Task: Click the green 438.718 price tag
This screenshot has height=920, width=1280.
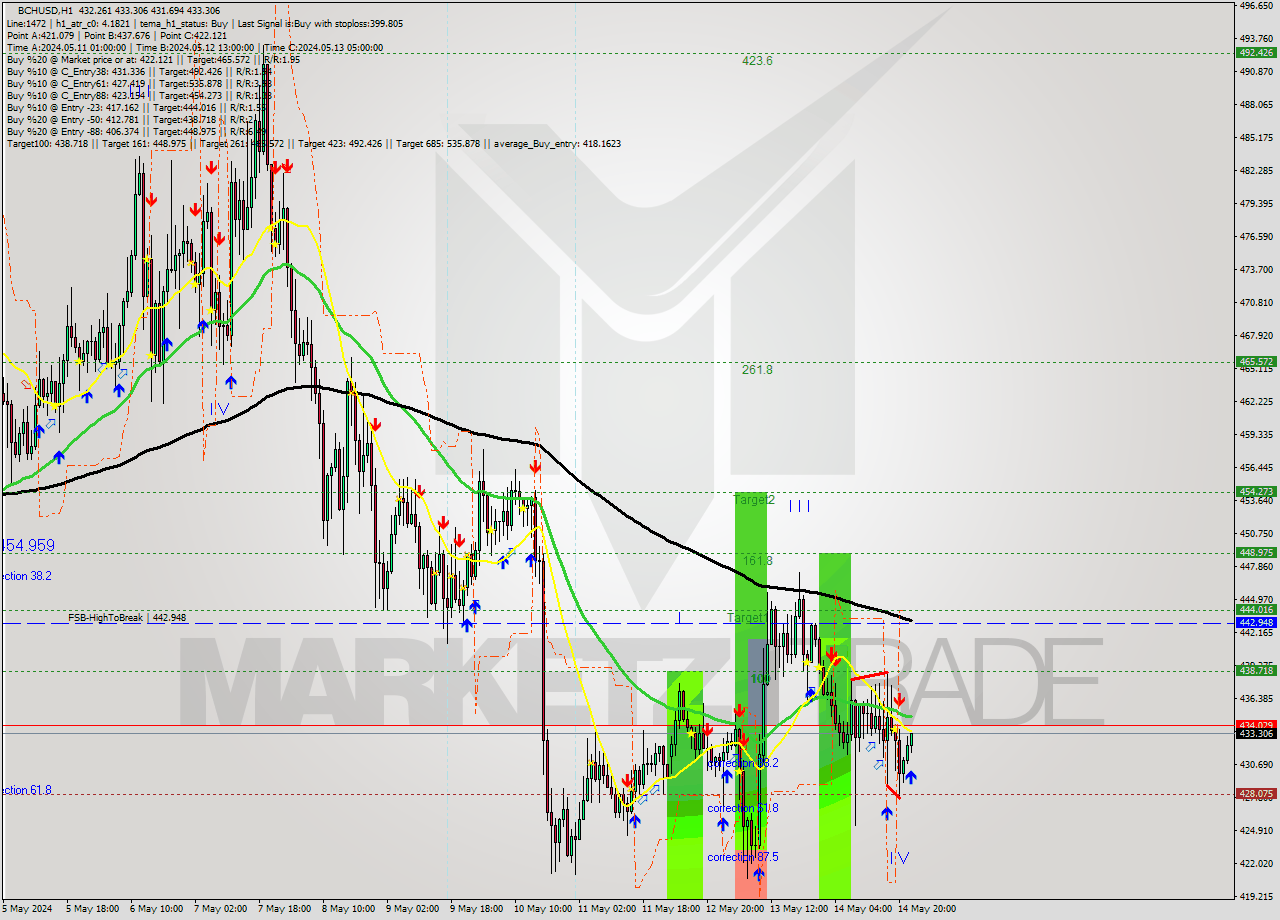Action: tap(1256, 671)
